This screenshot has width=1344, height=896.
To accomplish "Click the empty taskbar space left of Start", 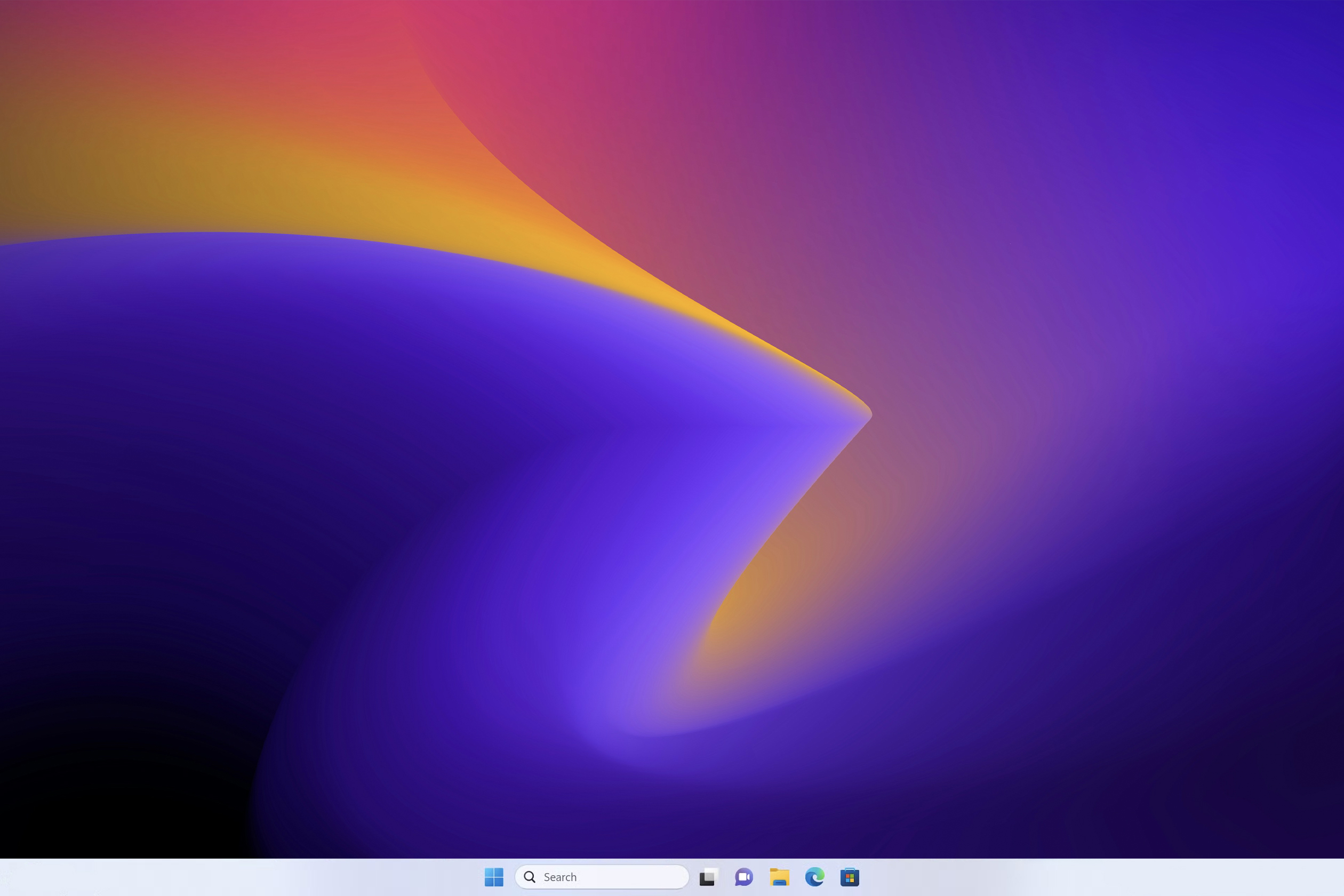I will point(286,877).
